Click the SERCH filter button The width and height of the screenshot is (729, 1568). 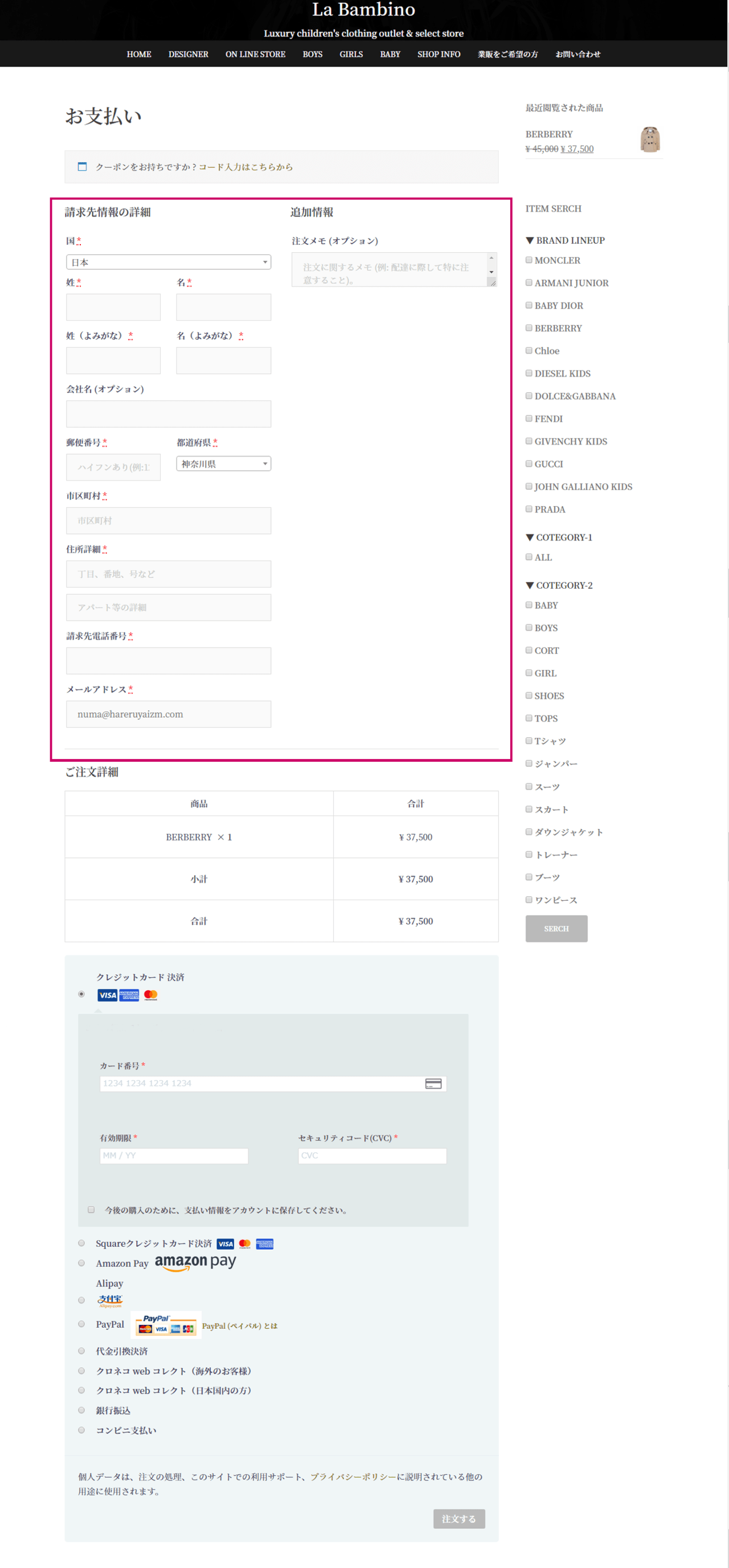(x=556, y=929)
